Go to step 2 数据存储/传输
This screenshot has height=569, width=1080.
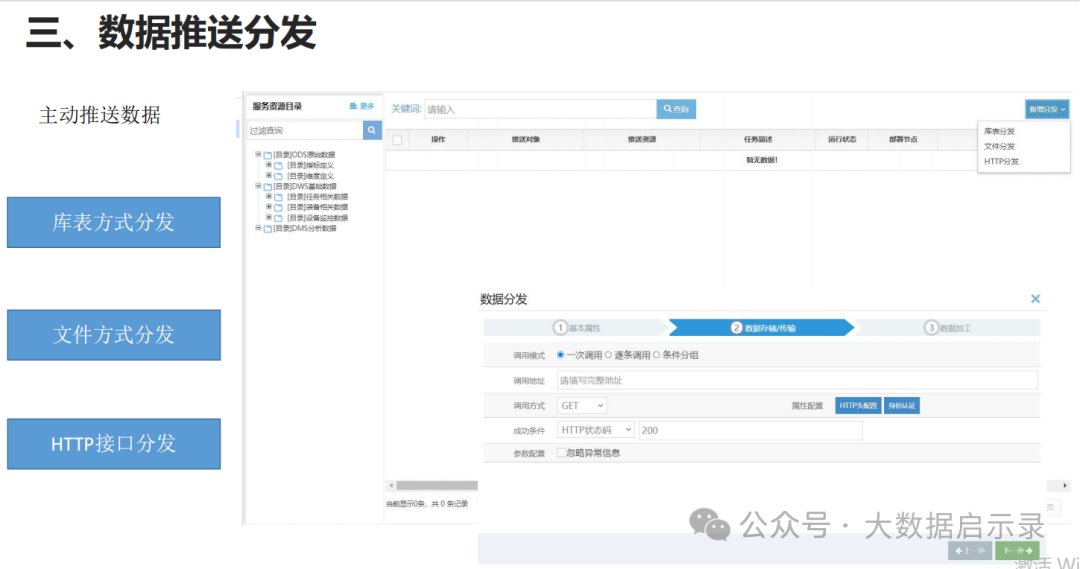[x=762, y=328]
